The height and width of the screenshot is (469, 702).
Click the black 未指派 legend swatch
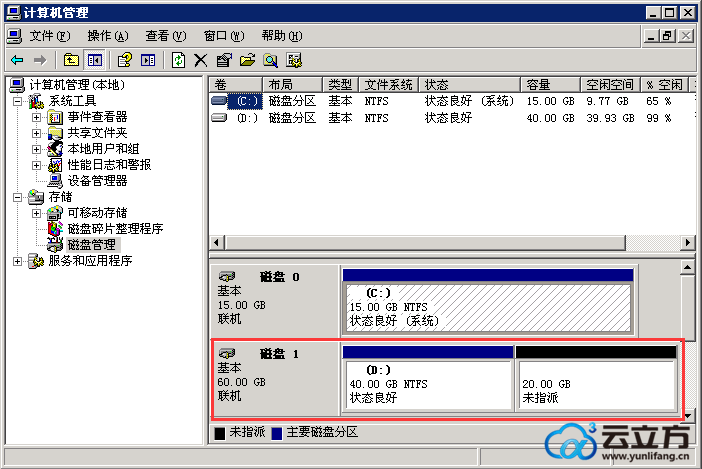point(220,433)
